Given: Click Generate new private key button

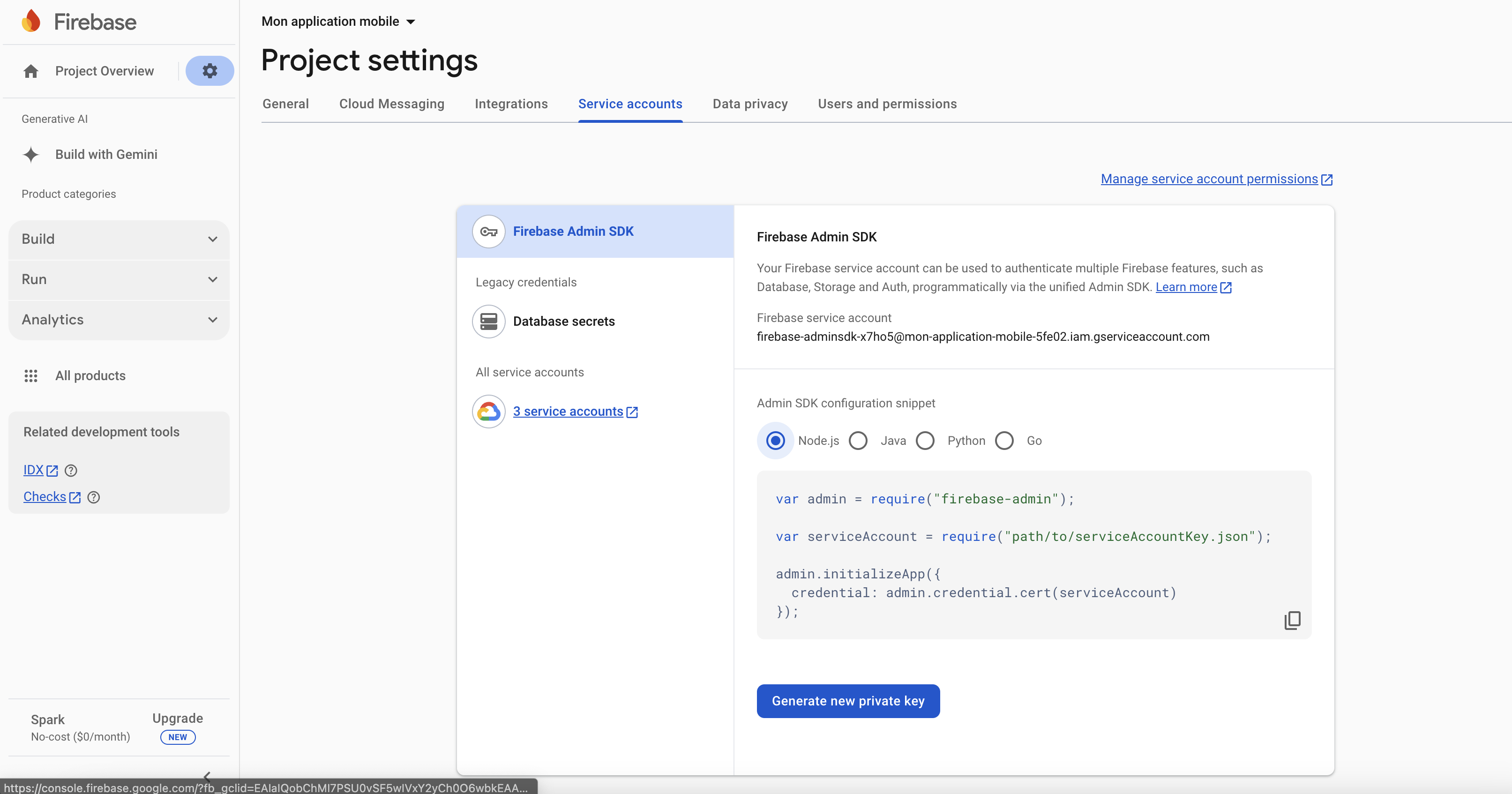Looking at the screenshot, I should click(x=847, y=701).
